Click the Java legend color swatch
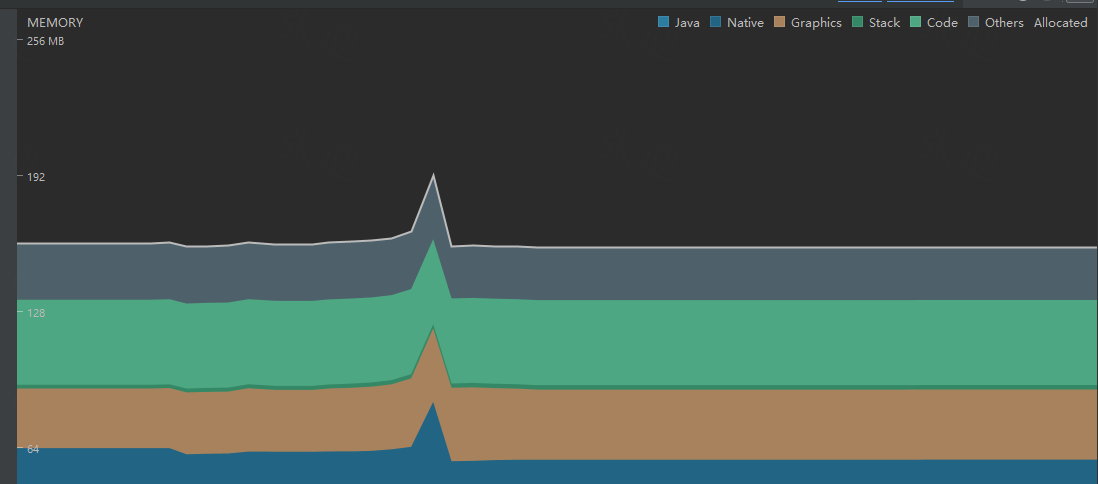This screenshot has height=484, width=1098. coord(663,22)
